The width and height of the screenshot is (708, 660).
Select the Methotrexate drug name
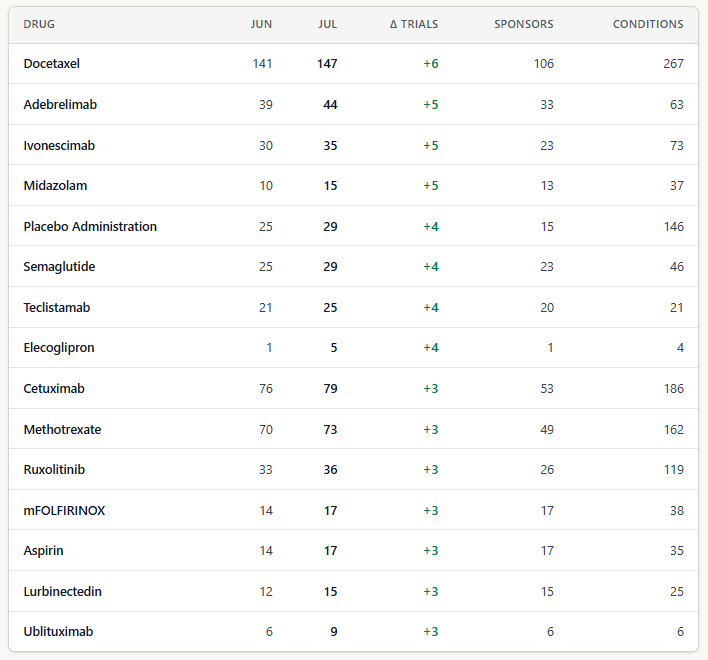62,430
